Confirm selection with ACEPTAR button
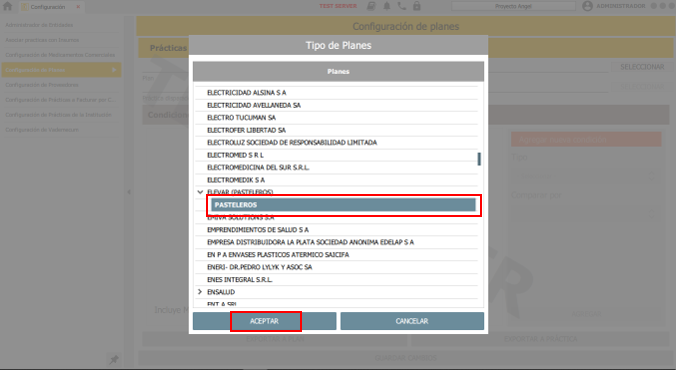The height and width of the screenshot is (371, 676). point(264,321)
